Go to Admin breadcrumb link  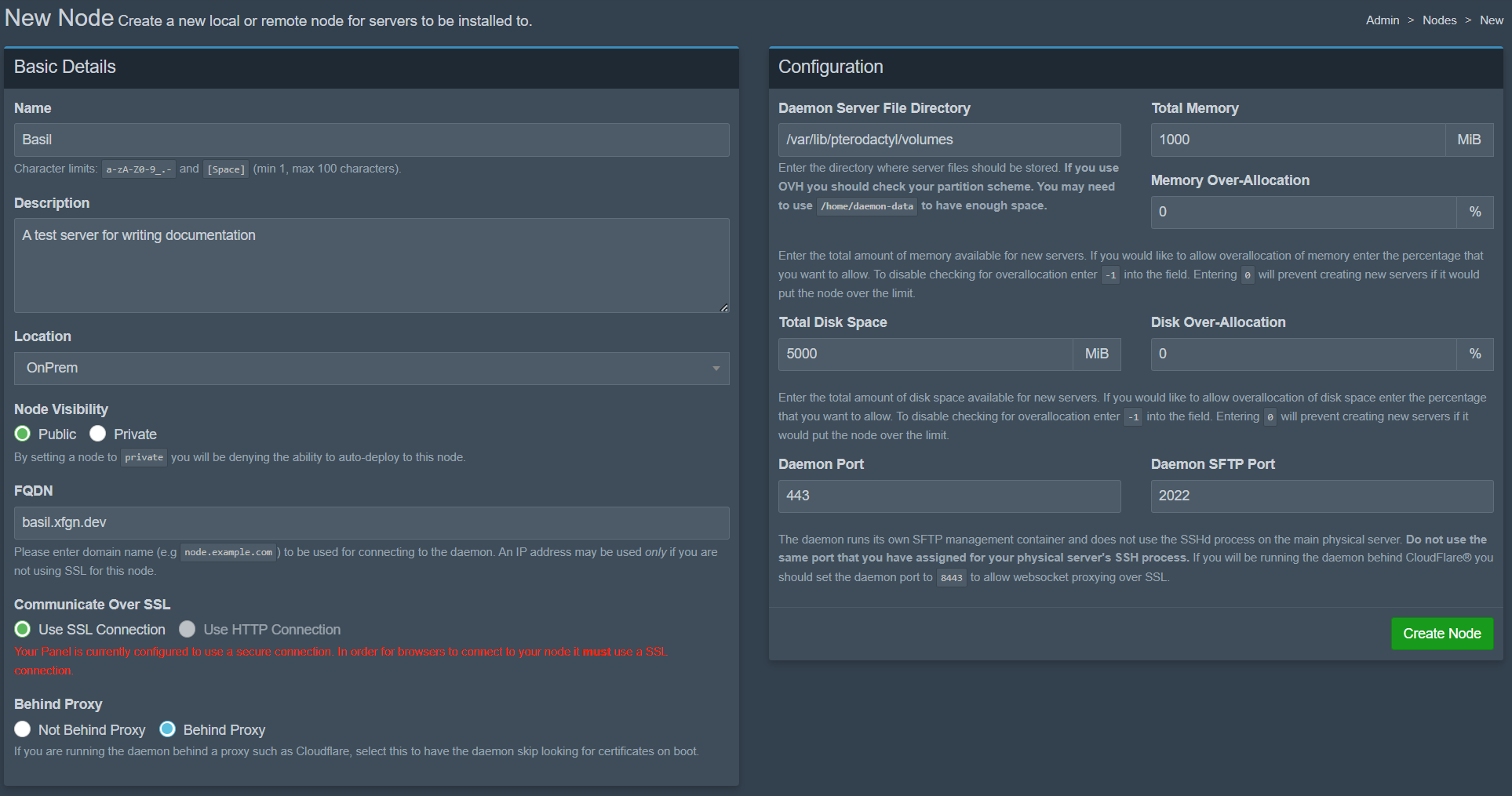point(1382,20)
